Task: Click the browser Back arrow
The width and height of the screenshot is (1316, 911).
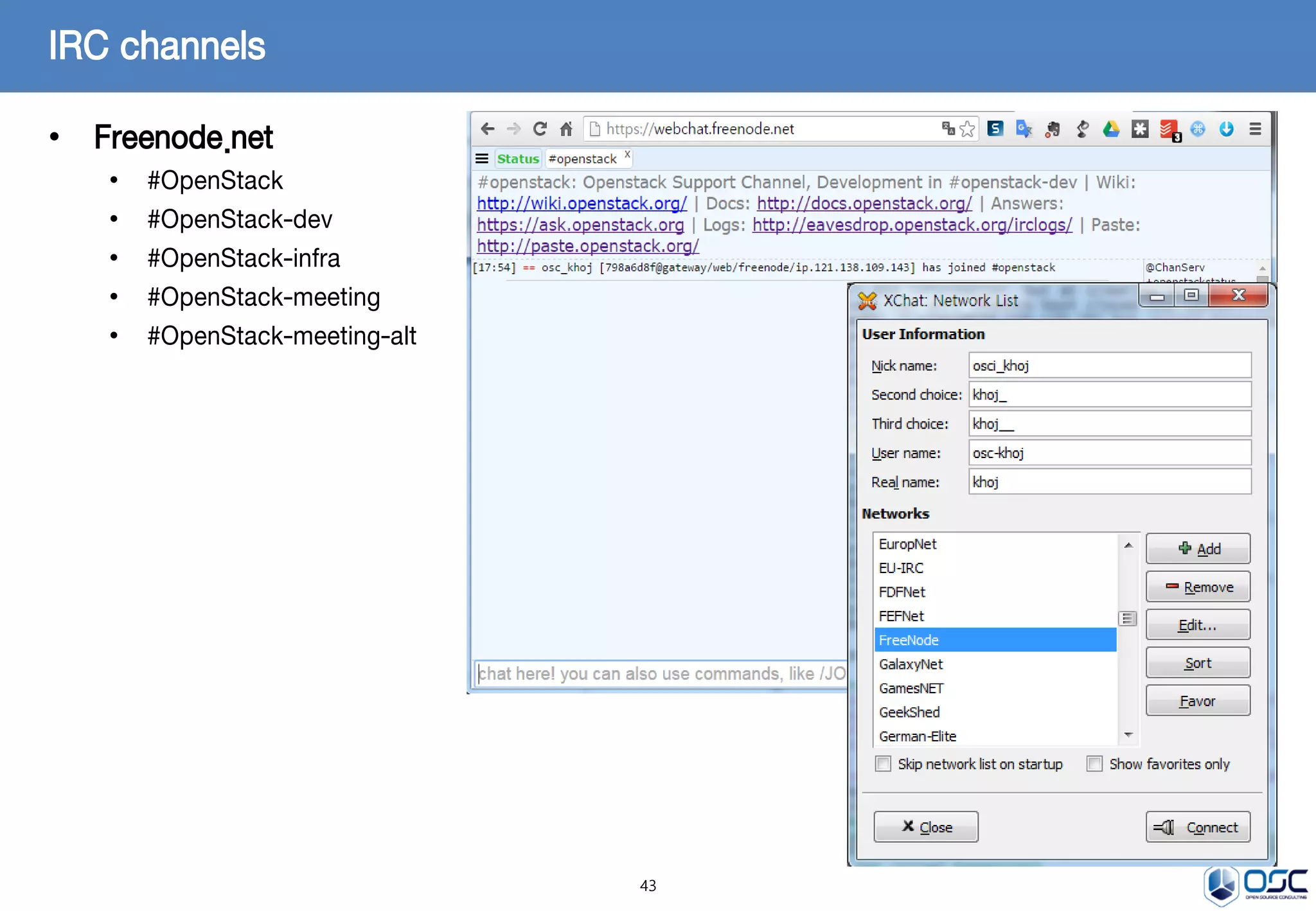Action: pyautogui.click(x=488, y=129)
